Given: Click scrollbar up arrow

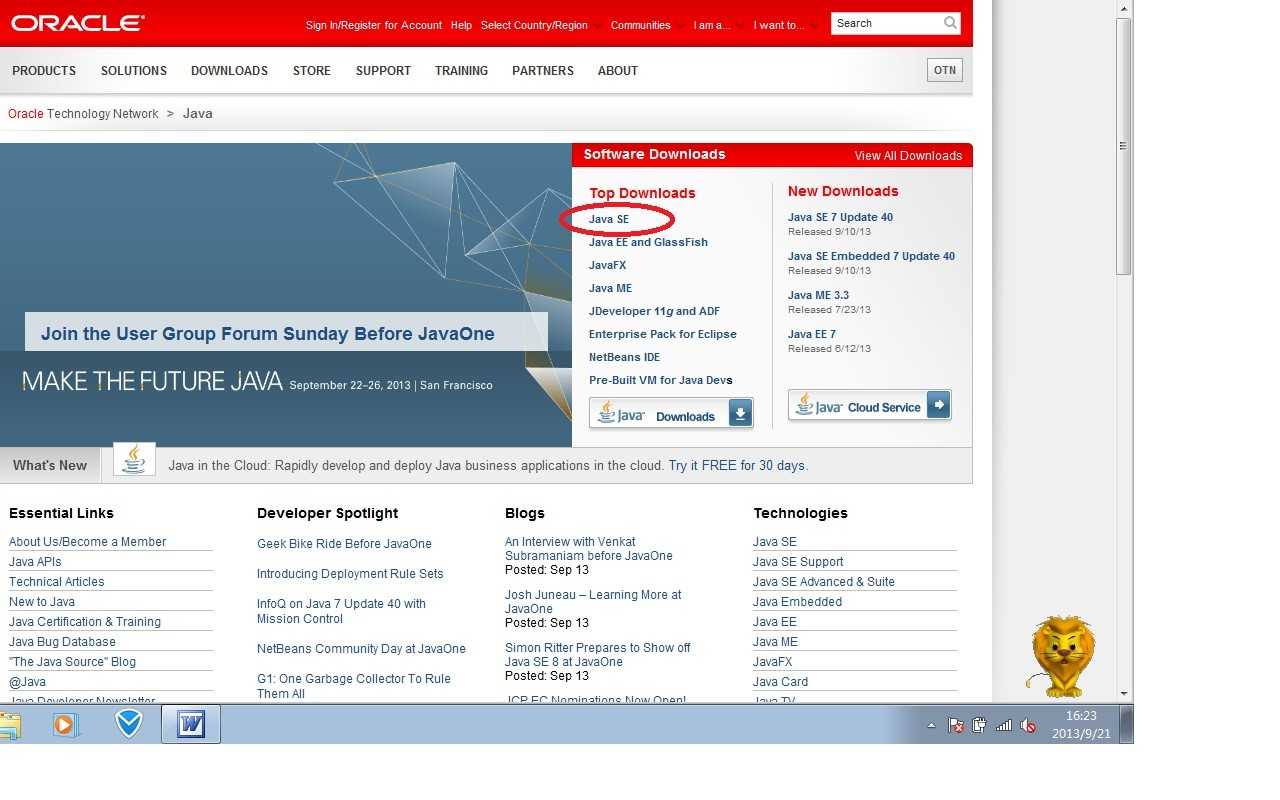Looking at the screenshot, I should 1124,8.
